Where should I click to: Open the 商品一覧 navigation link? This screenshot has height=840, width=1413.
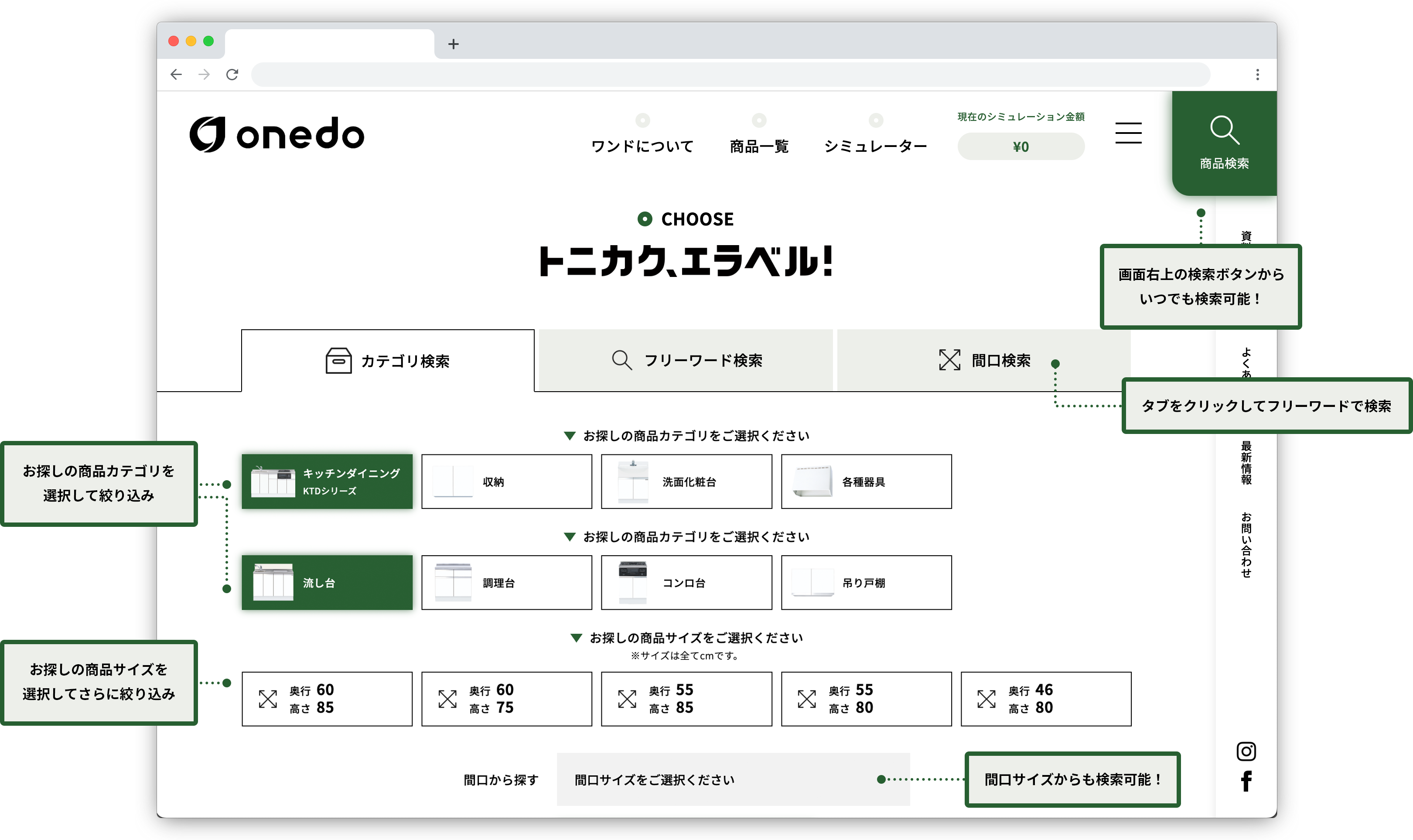pyautogui.click(x=759, y=146)
